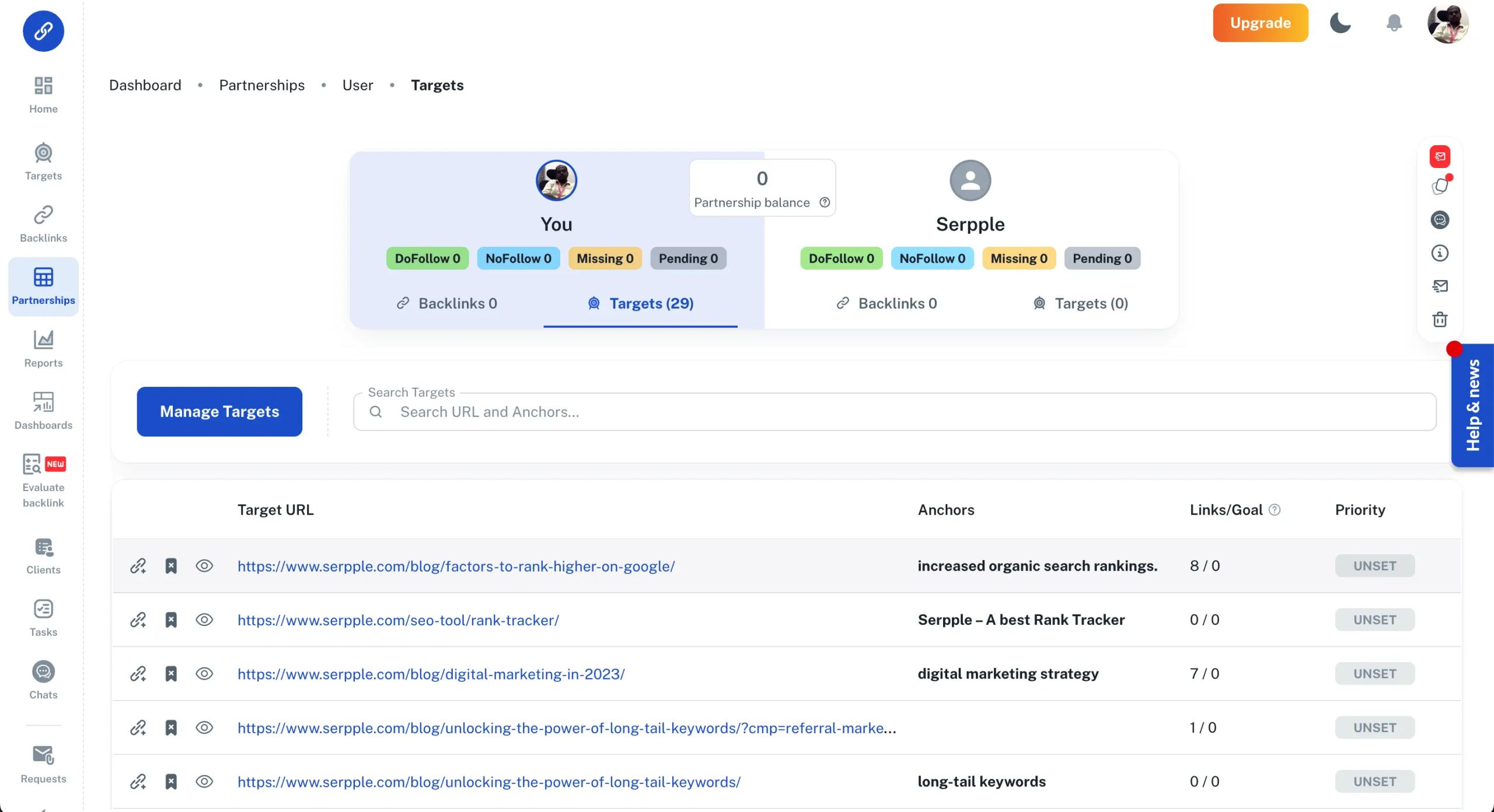Click the red message icon in right panel

pos(1440,156)
